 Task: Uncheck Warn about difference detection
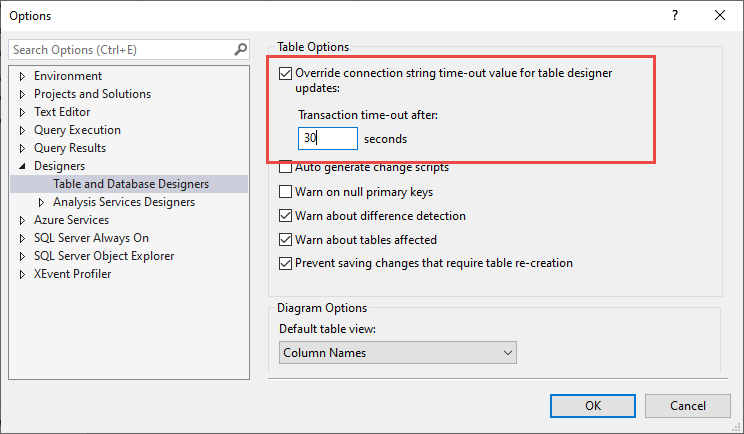(x=287, y=216)
